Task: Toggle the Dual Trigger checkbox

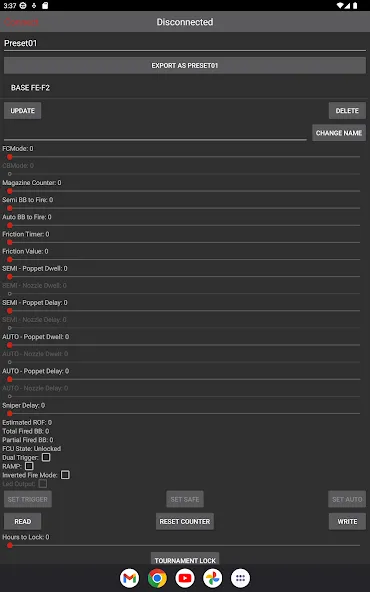Action: pyautogui.click(x=46, y=457)
